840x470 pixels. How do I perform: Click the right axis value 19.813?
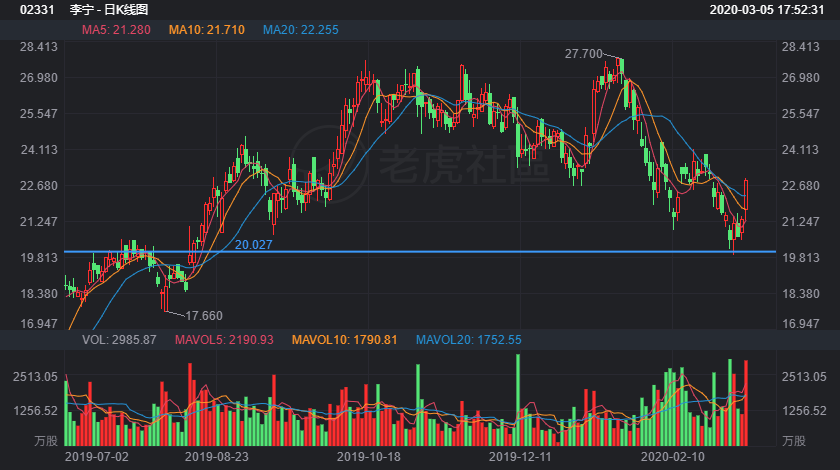click(x=800, y=257)
